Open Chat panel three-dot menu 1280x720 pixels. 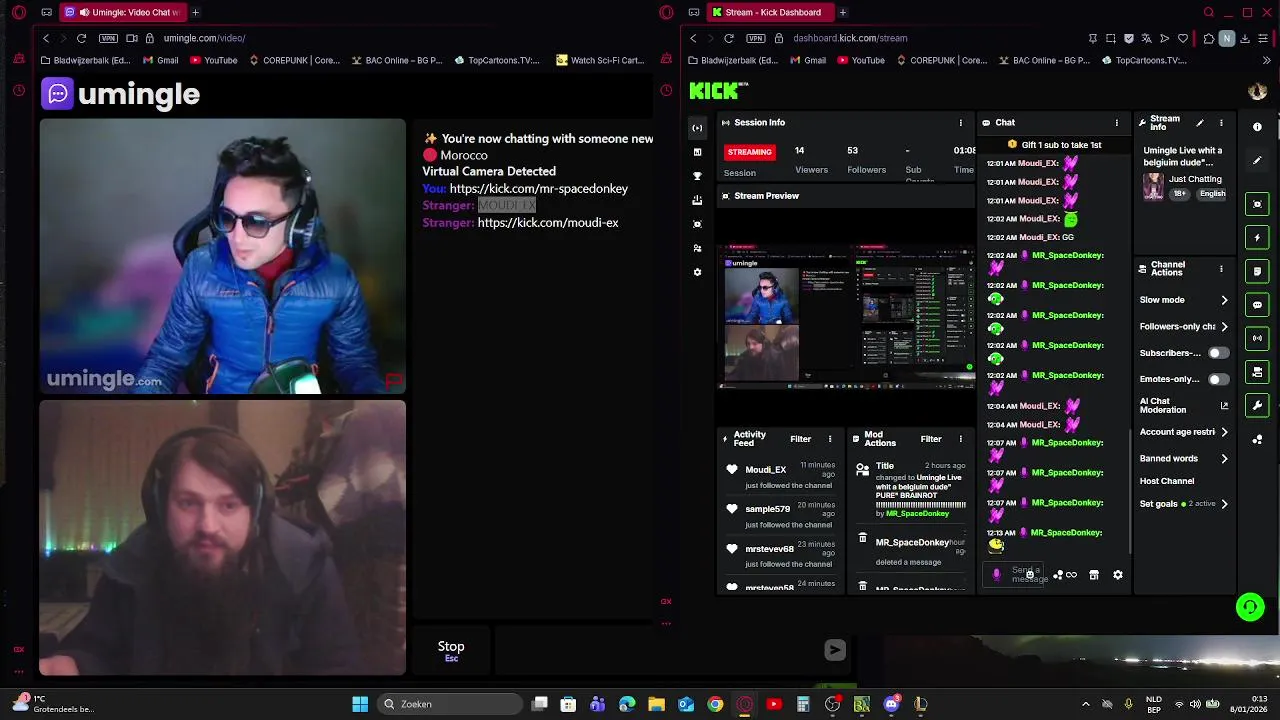click(1117, 123)
